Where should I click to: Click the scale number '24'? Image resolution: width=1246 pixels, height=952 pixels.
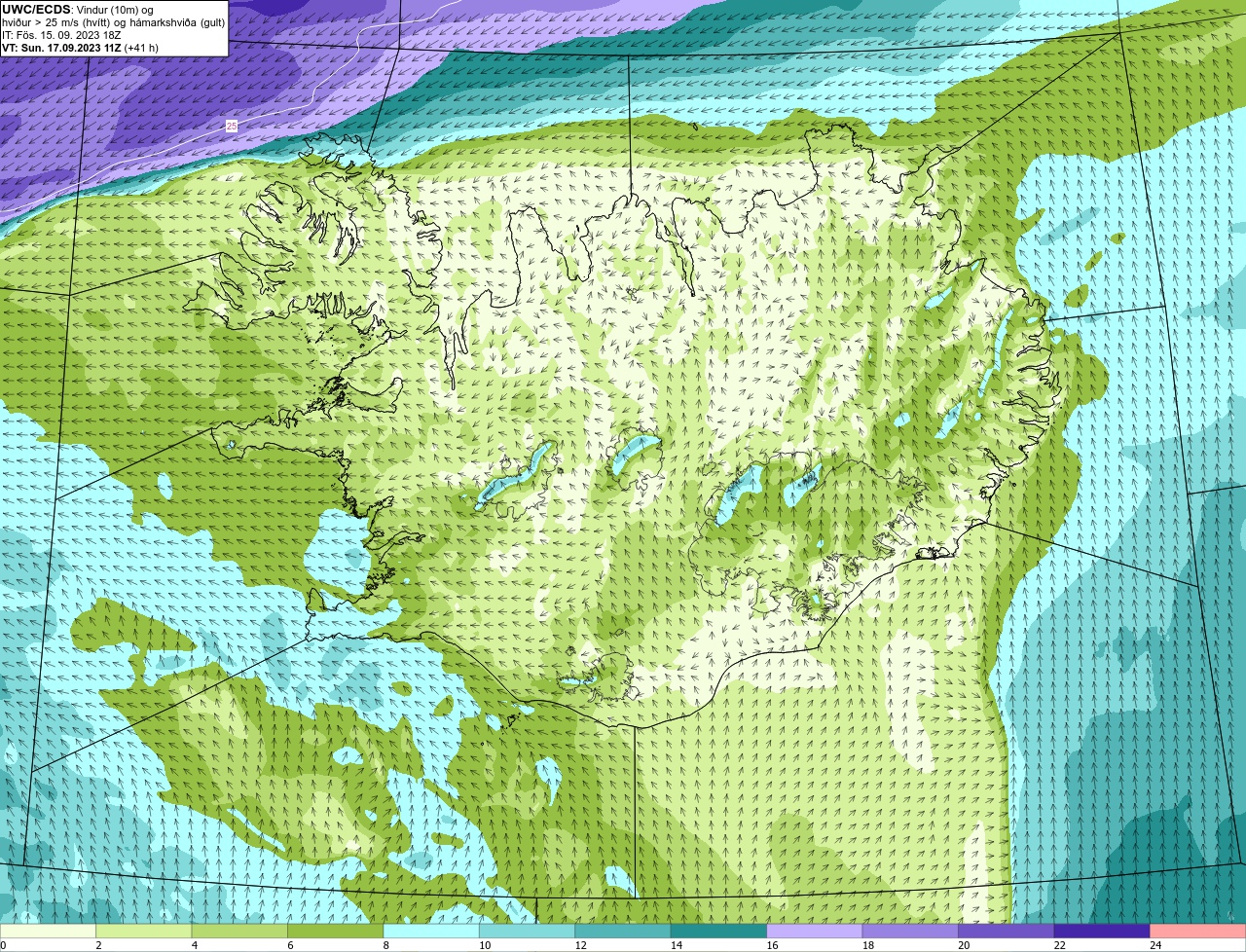pyautogui.click(x=1155, y=945)
